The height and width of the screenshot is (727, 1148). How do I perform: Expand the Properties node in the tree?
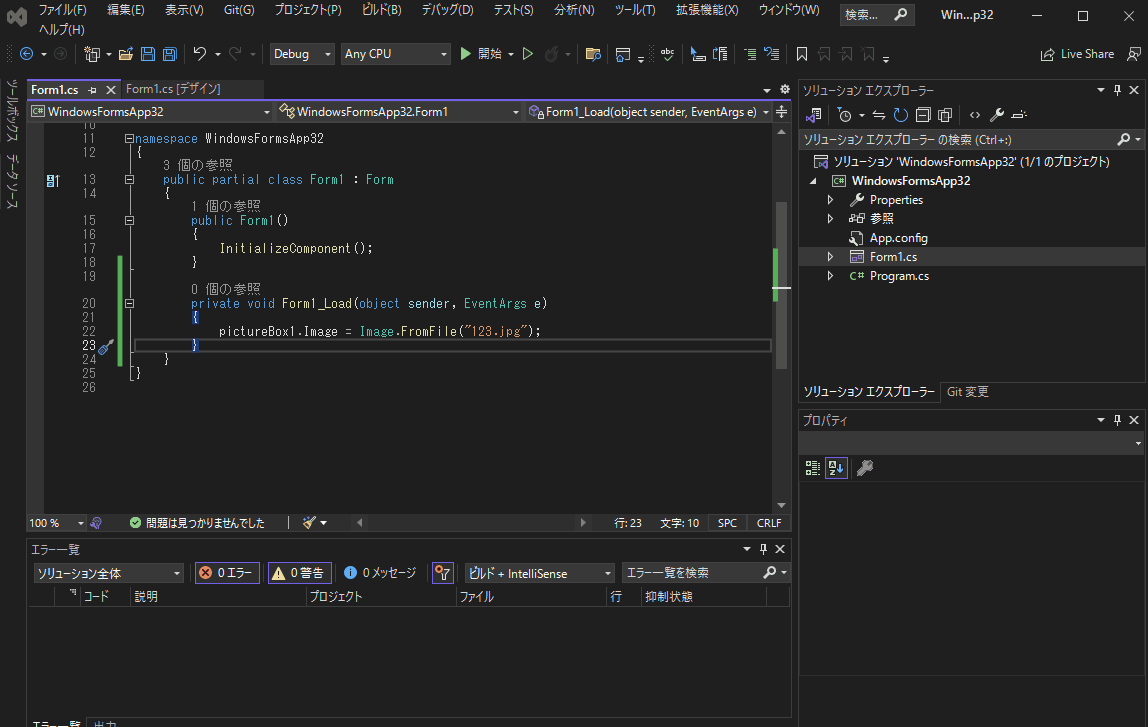point(830,200)
